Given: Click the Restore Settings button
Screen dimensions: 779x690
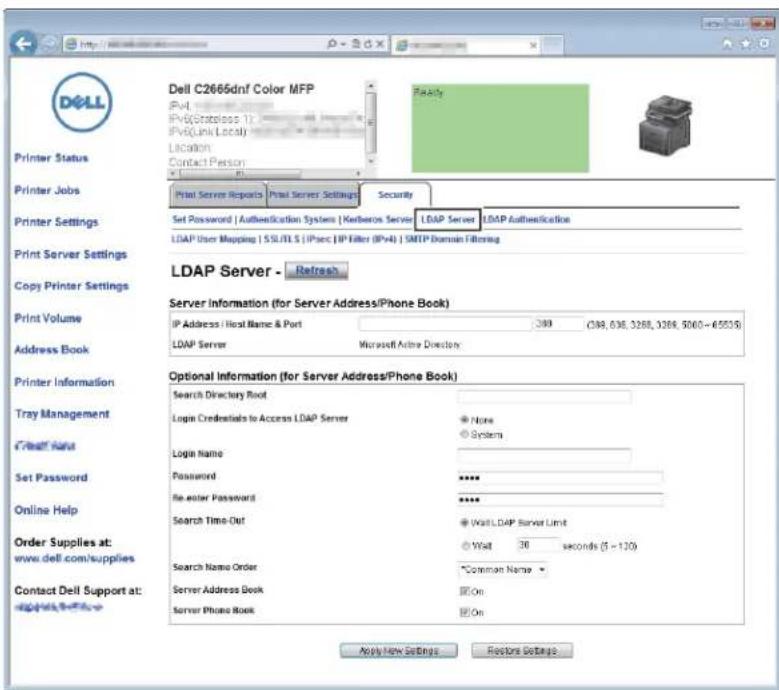Looking at the screenshot, I should pyautogui.click(x=522, y=651).
